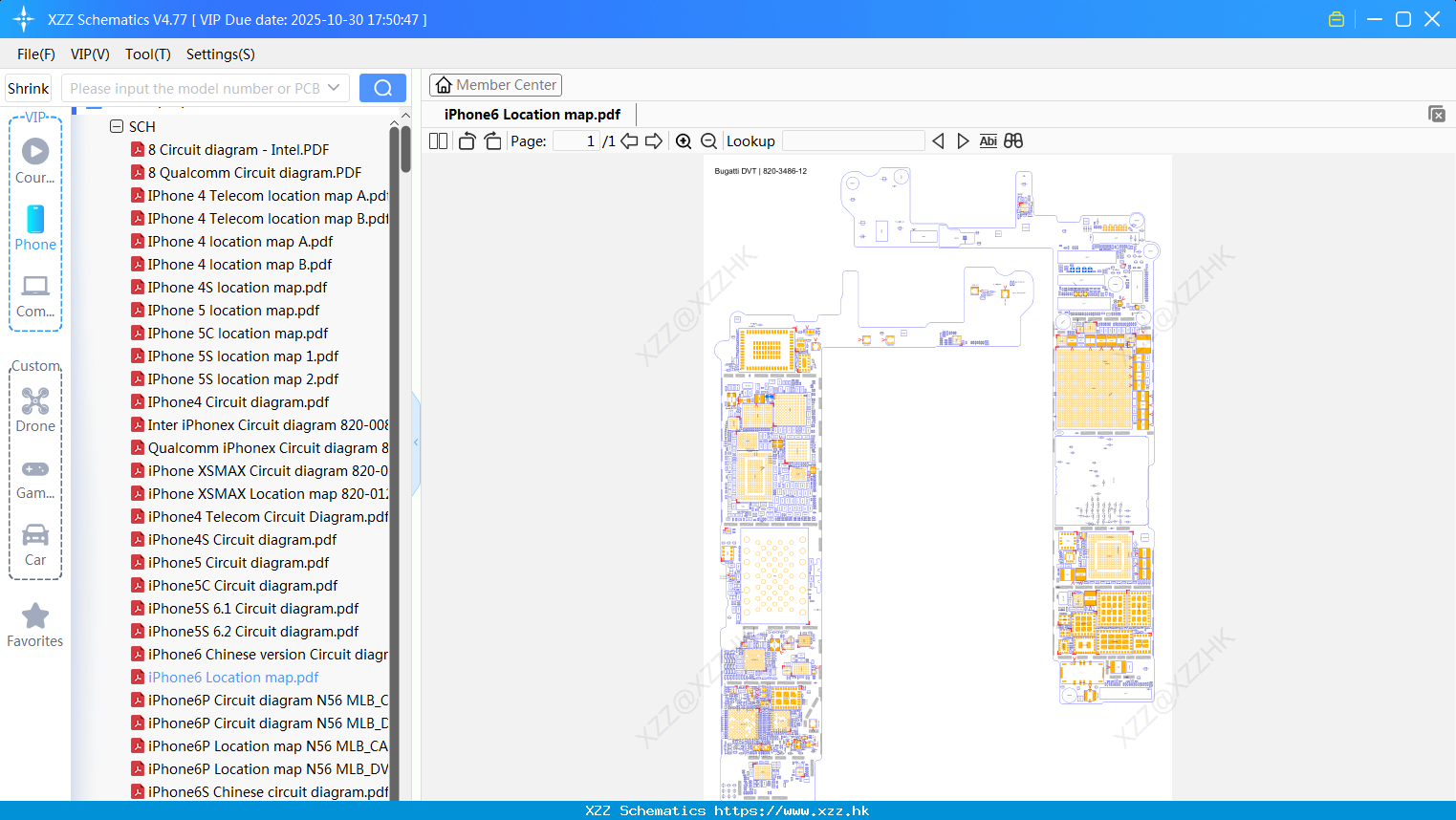Click the XZZ app logo icon
1456x820 pixels.
24,19
